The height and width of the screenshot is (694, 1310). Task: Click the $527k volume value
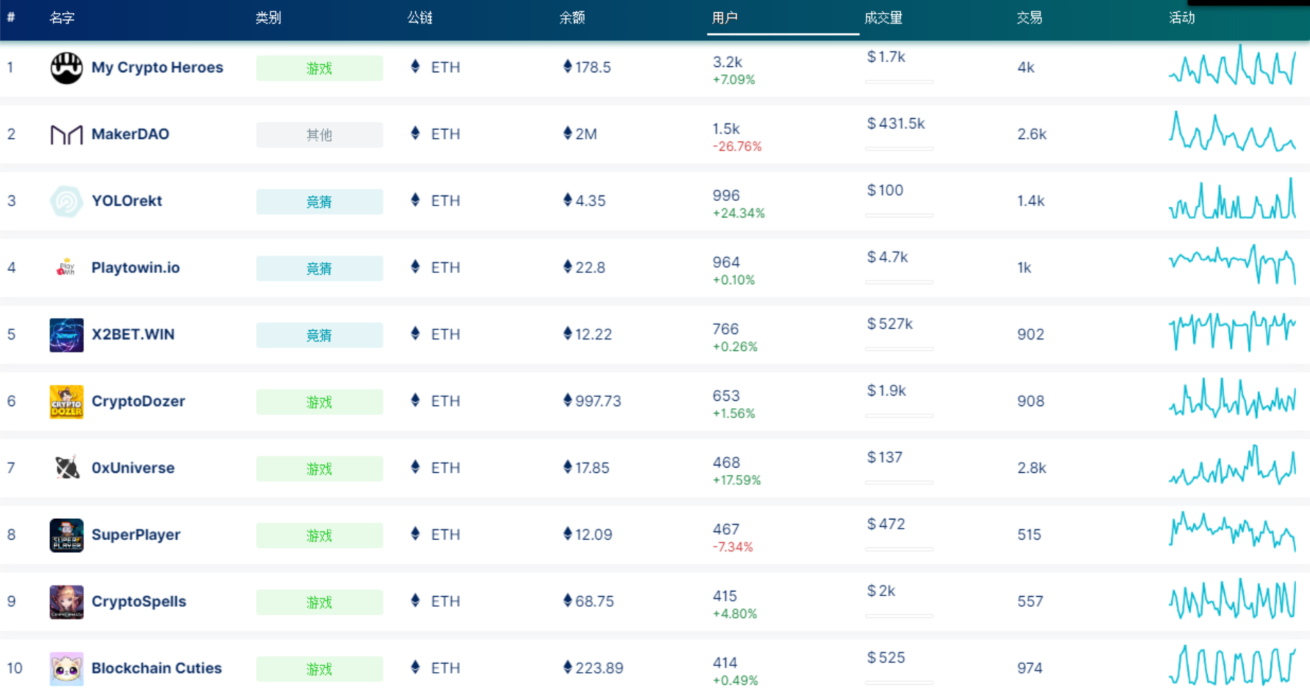(x=890, y=324)
